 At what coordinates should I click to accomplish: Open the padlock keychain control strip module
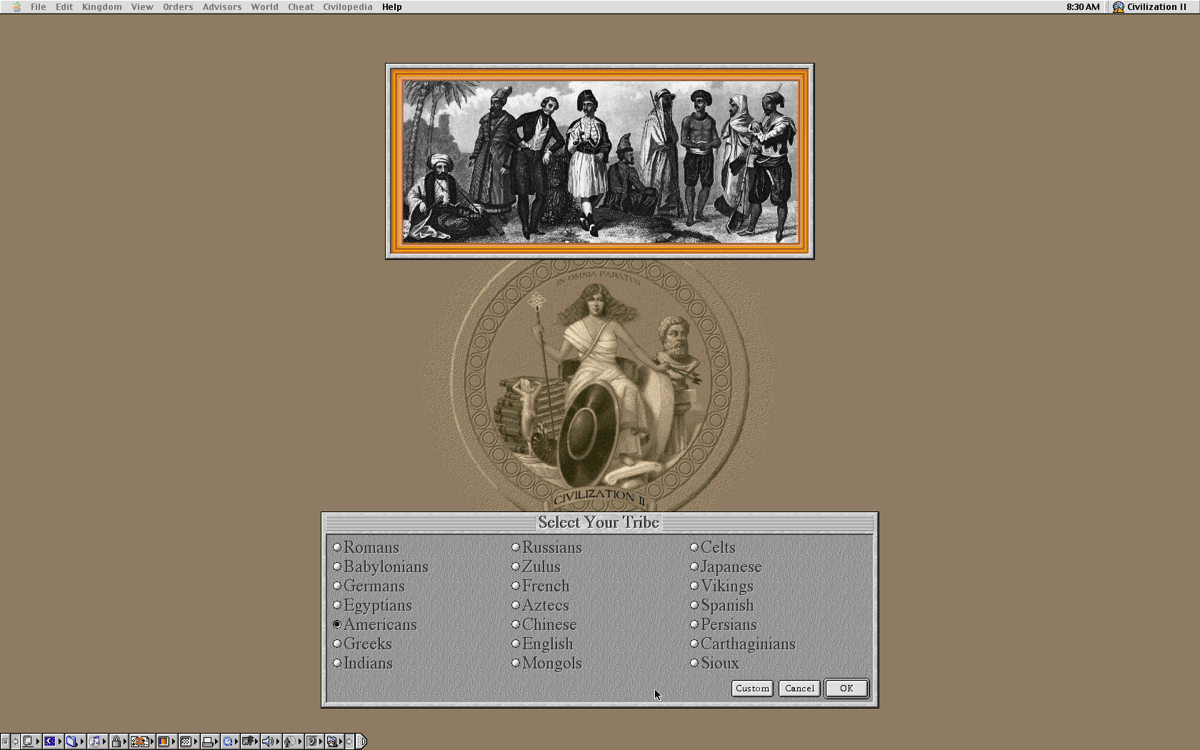point(116,742)
